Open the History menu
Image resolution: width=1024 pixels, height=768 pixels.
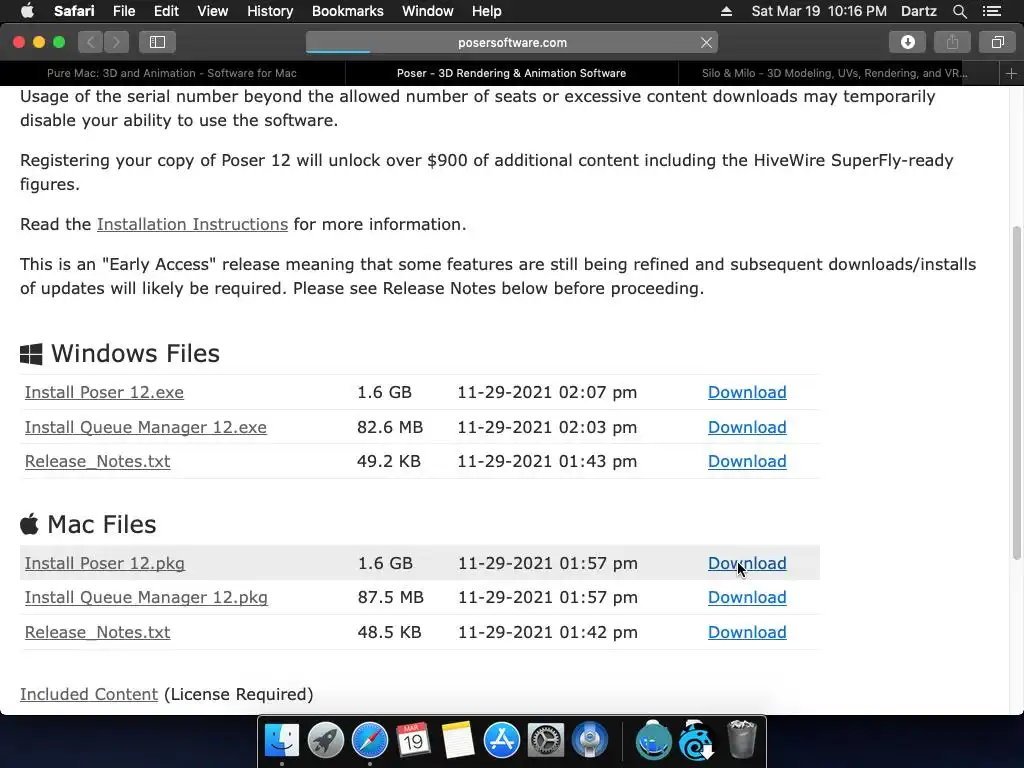pyautogui.click(x=270, y=11)
